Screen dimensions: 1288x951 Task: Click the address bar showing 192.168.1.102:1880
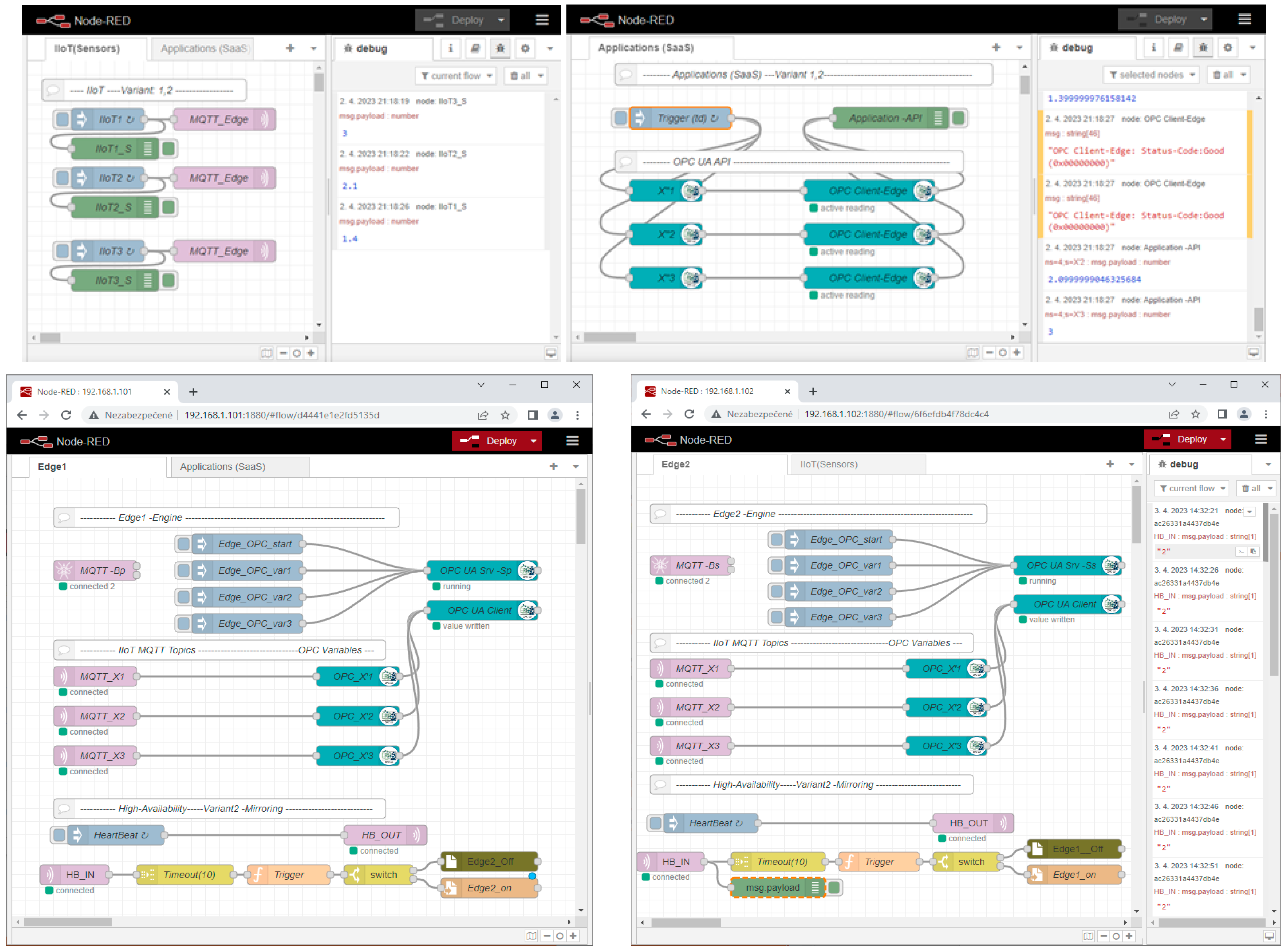coord(896,414)
